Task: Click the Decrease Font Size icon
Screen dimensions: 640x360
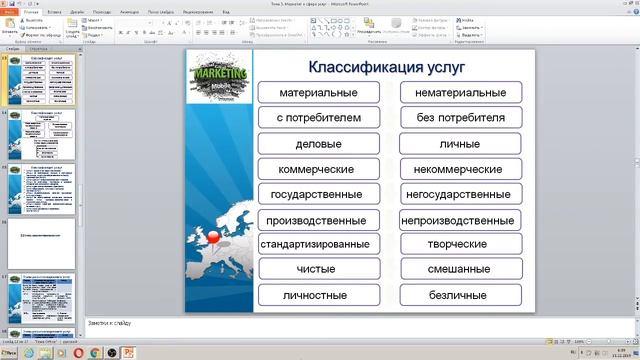Action: 177,23
